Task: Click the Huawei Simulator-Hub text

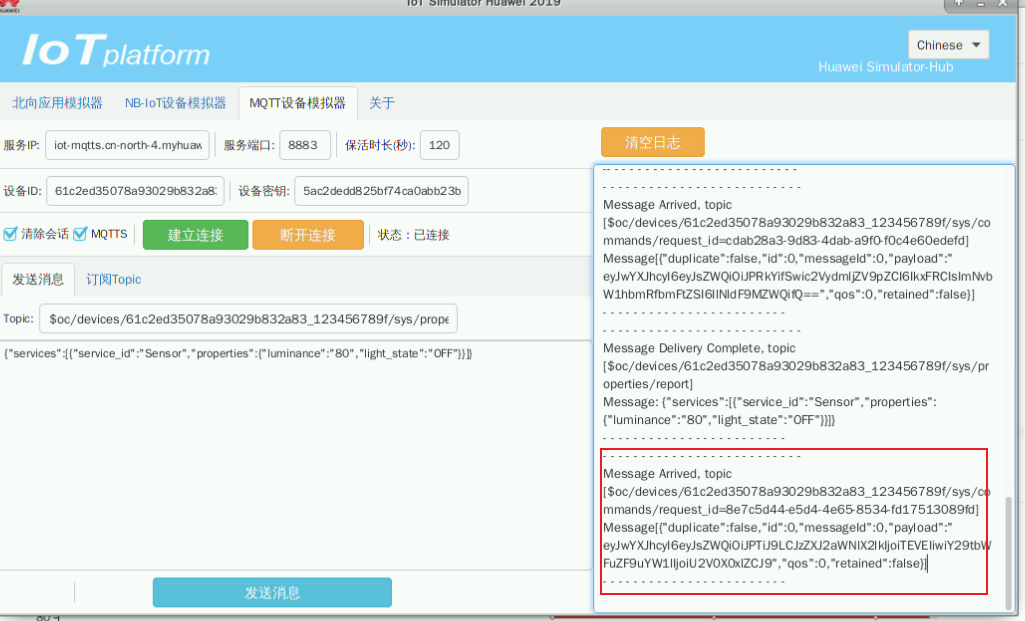Action: (x=886, y=67)
